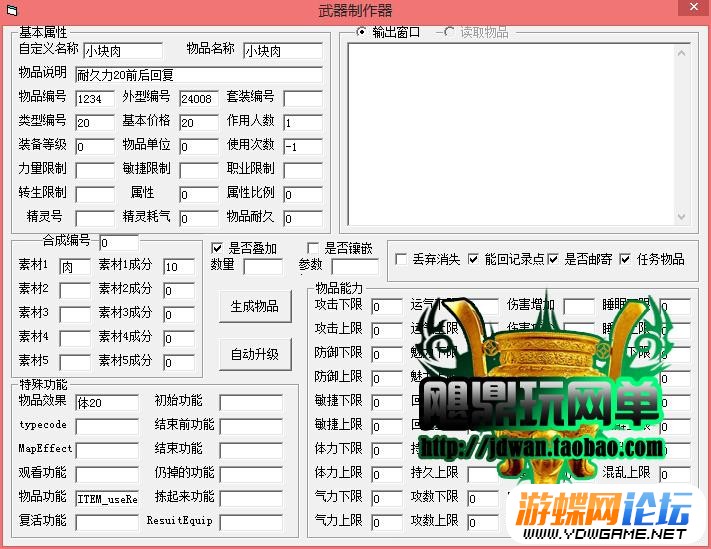Click the 气力上限 field
711x549 pixels.
(x=387, y=523)
